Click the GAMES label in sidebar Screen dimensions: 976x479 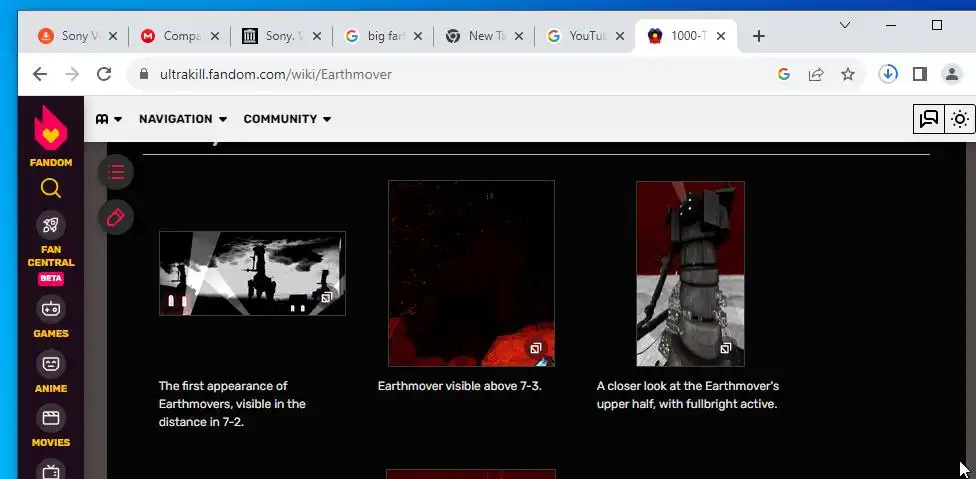(51, 333)
